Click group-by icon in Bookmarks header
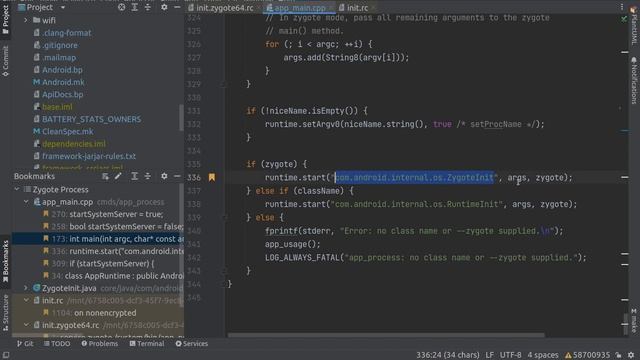Viewport: 640px width, 360px height. click(105, 176)
